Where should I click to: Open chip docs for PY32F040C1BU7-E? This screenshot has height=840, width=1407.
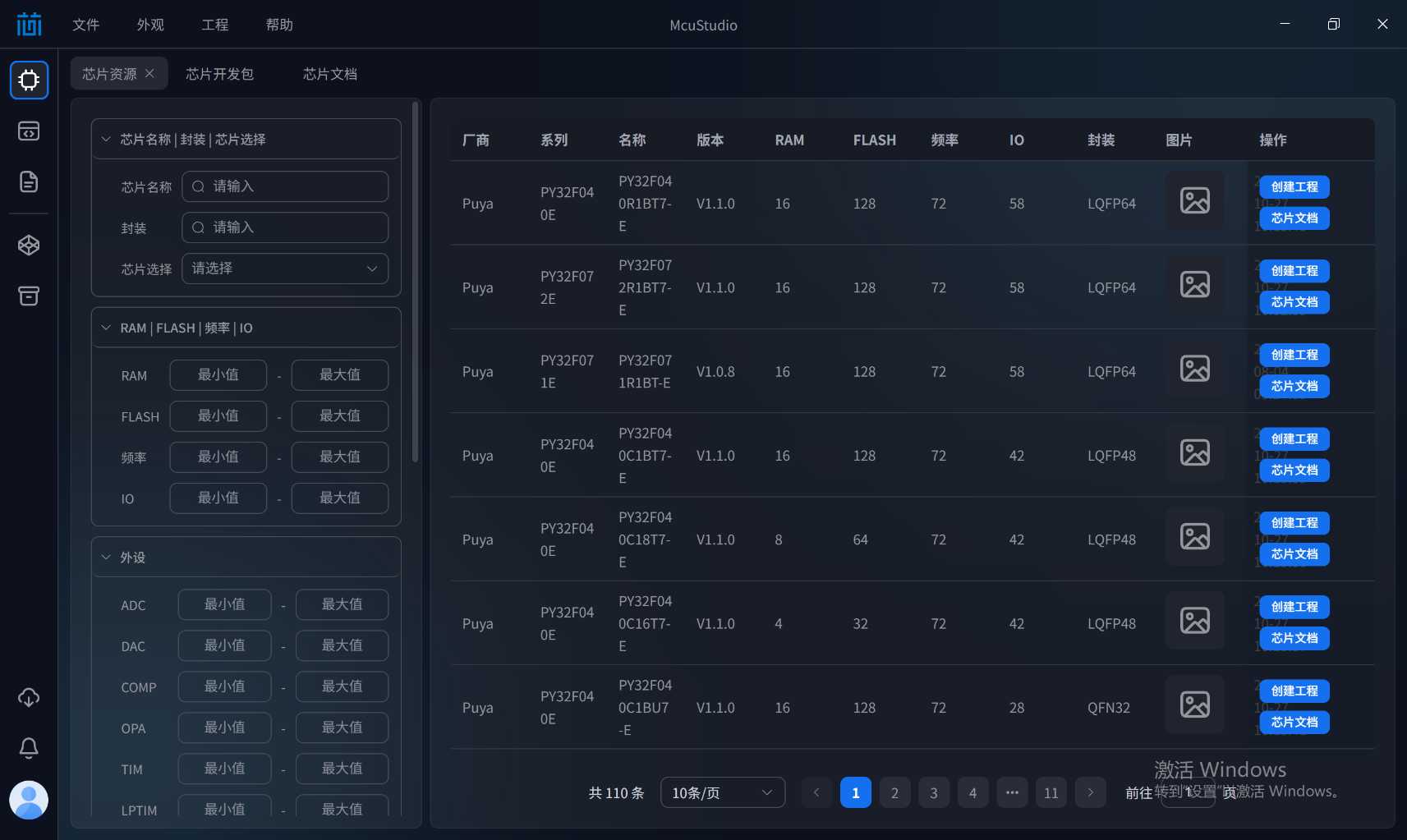(1294, 723)
